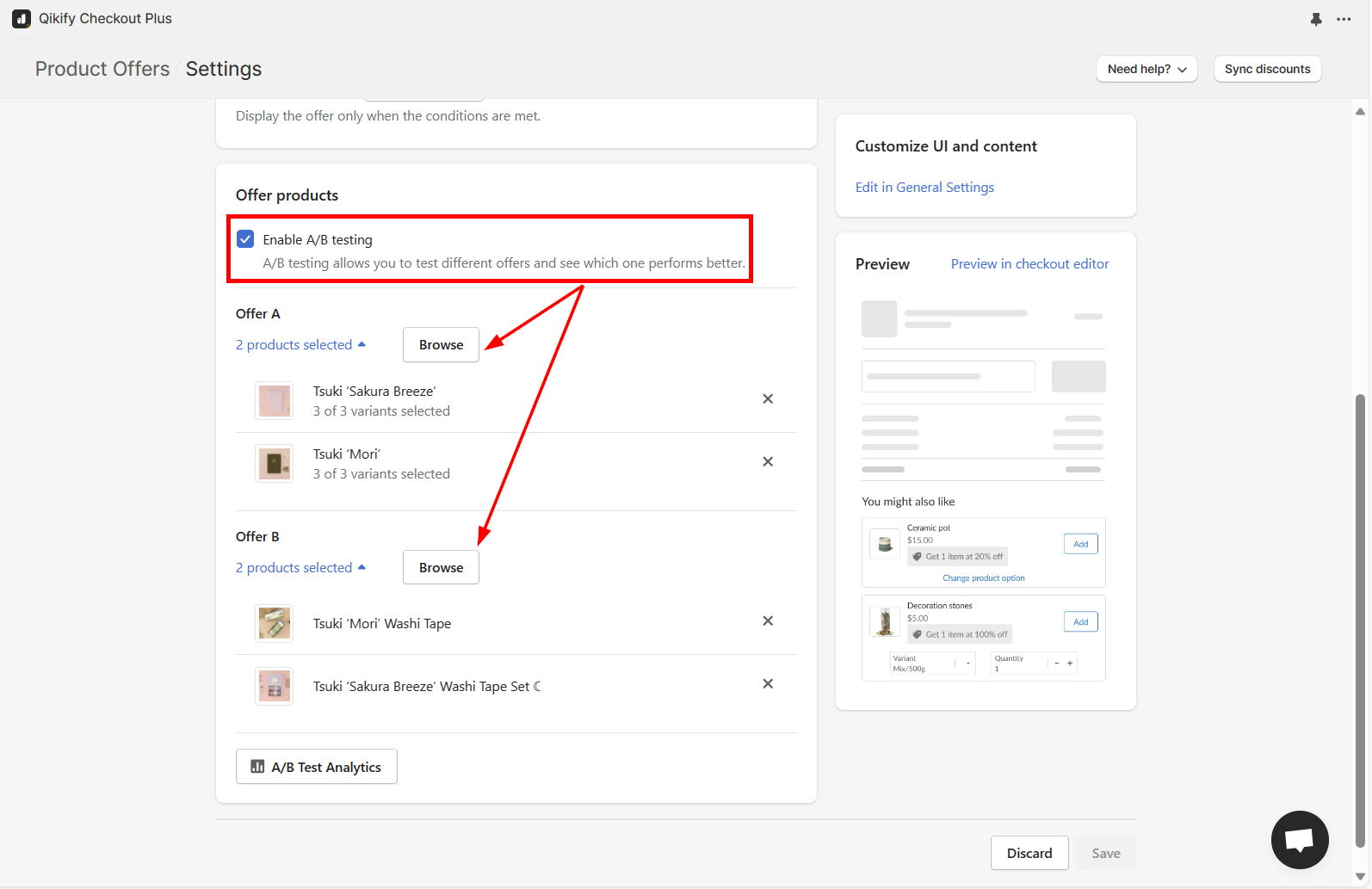The image size is (1372, 889).
Task: Open Tsuki 'Mori' Washi Tape thumbnail
Action: coord(275,624)
